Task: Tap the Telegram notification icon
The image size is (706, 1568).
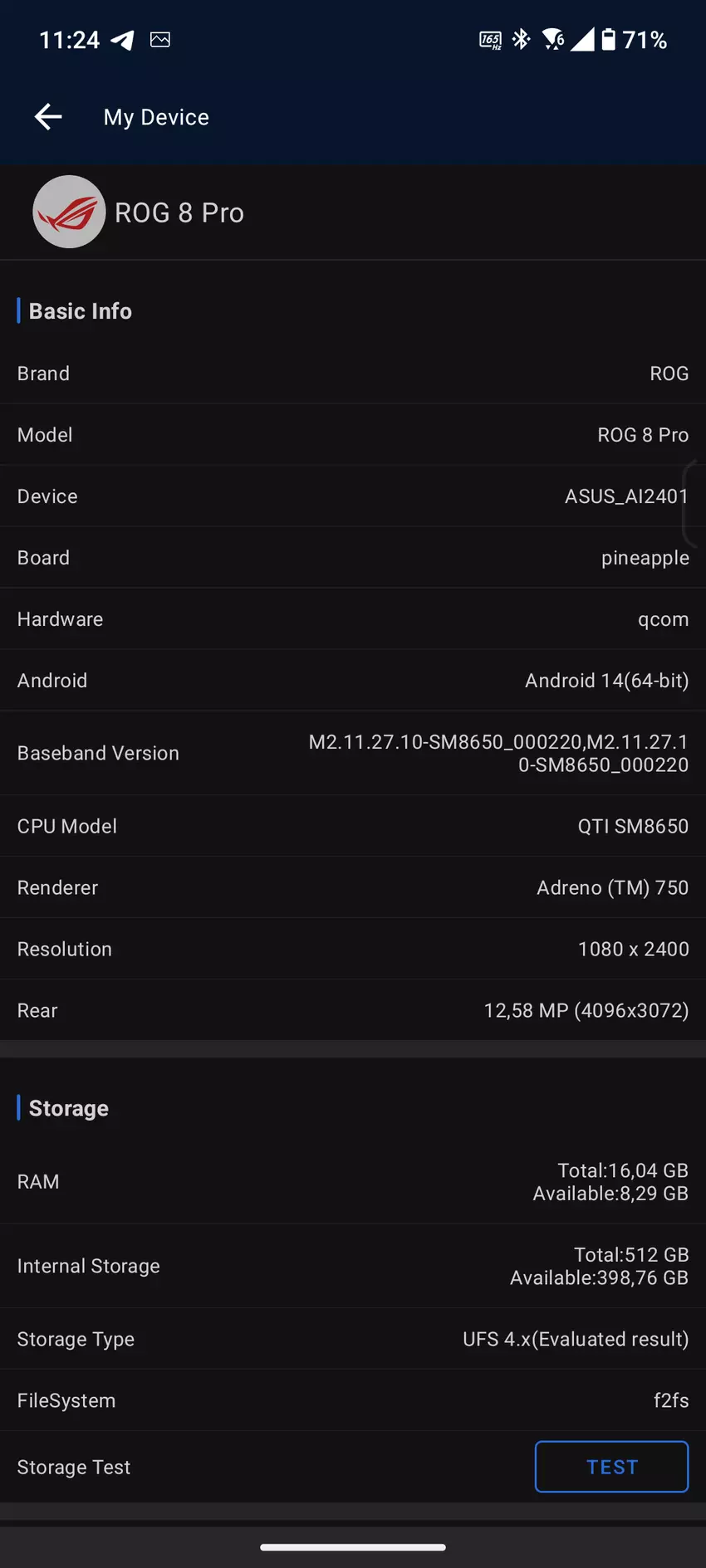Action: (x=123, y=40)
